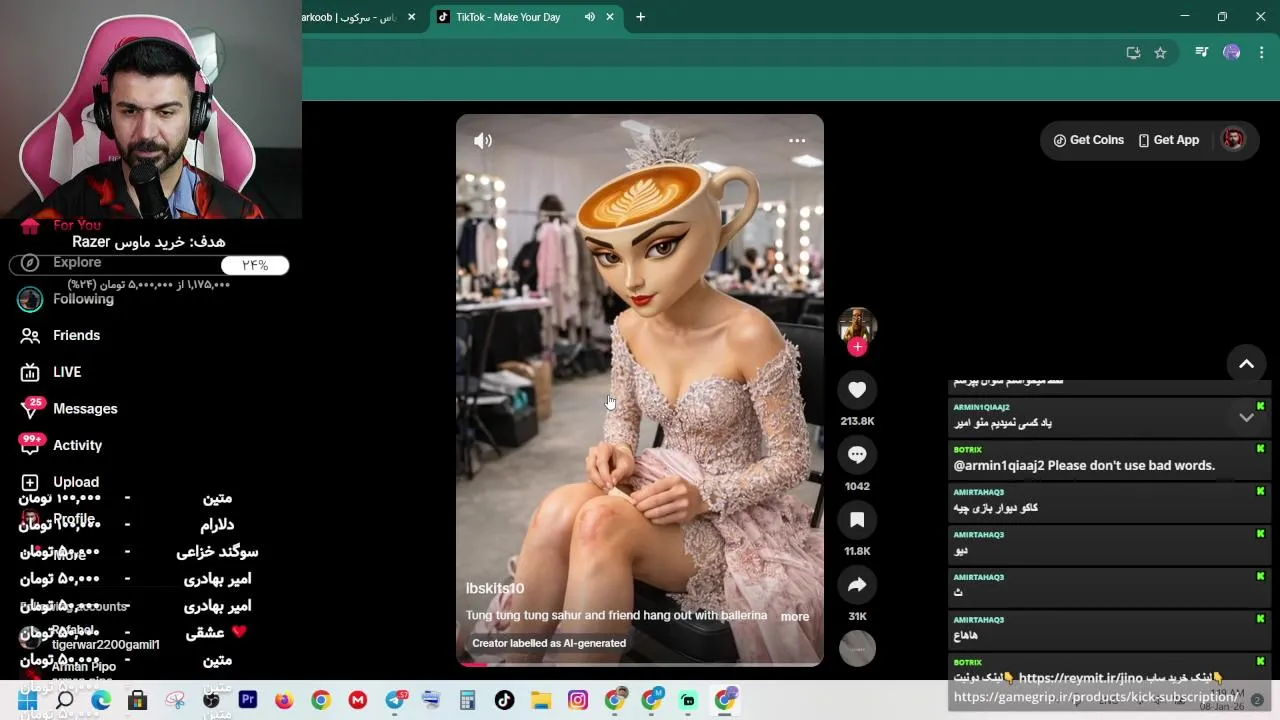
Task: Open Kick app from taskbar
Action: [688, 701]
